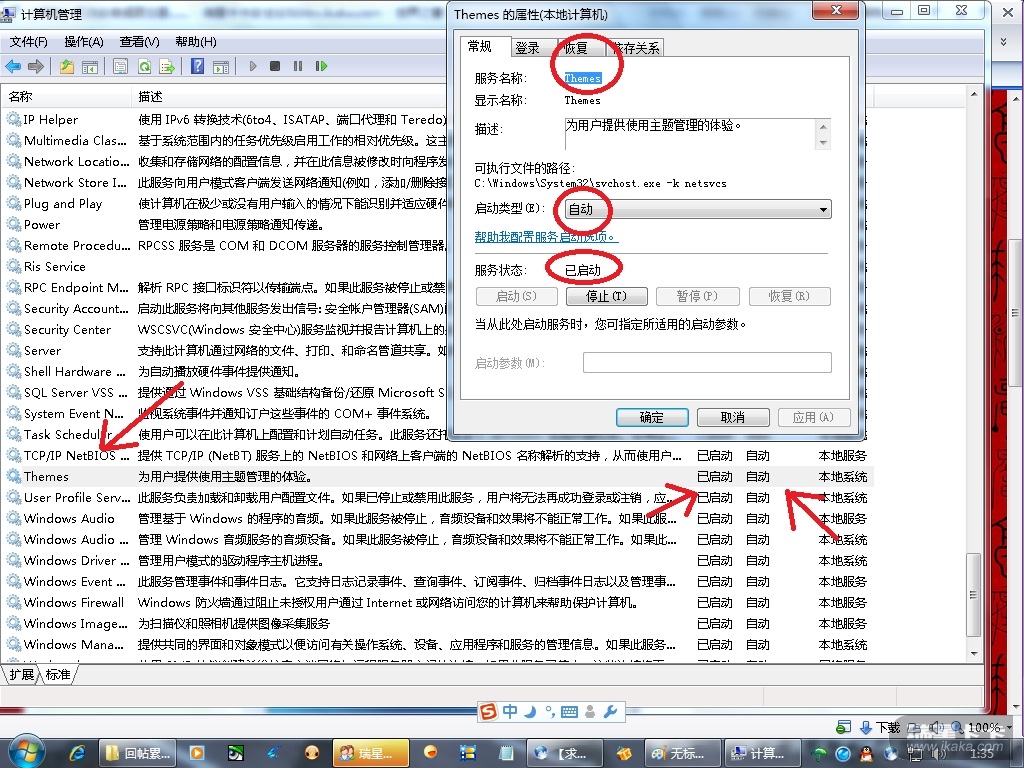Open the Sogou wrench settings icon
This screenshot has width=1024, height=768.
pos(611,711)
